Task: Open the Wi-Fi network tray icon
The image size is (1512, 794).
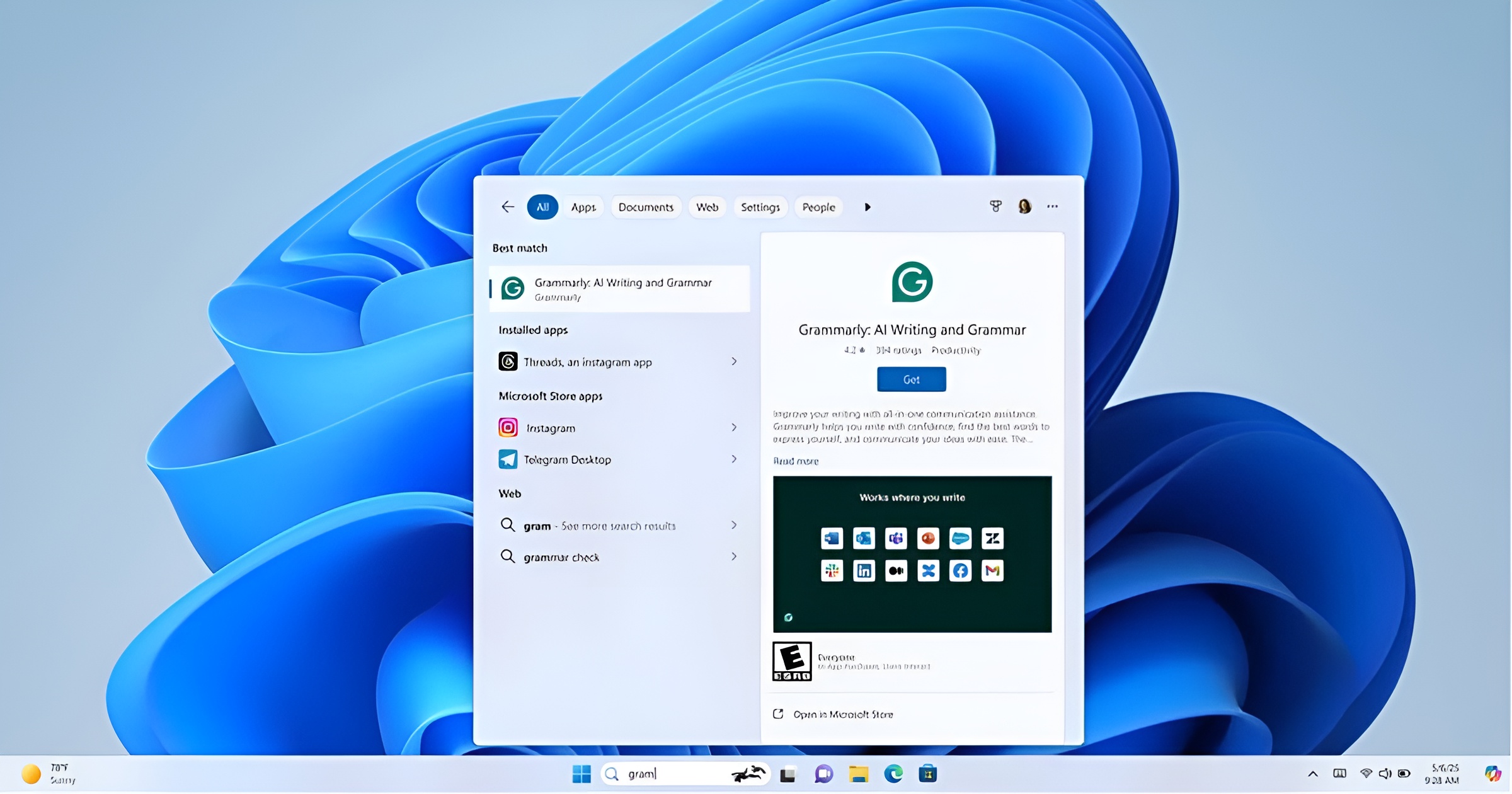Action: [x=1366, y=773]
